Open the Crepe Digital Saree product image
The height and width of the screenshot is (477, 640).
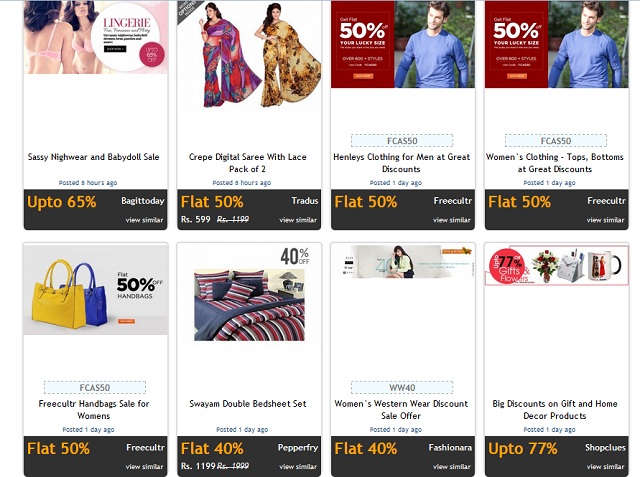tap(249, 56)
